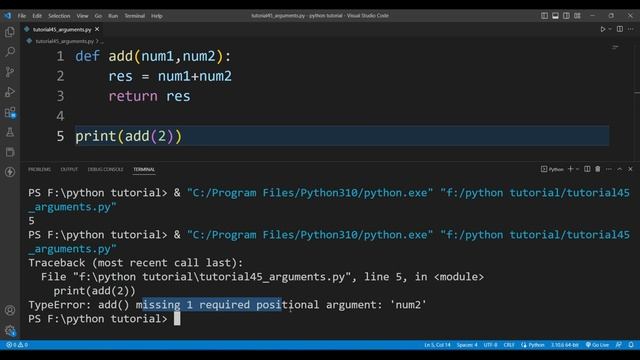Open the Testing flask view
Screen dimensions: 640x360
10,132
